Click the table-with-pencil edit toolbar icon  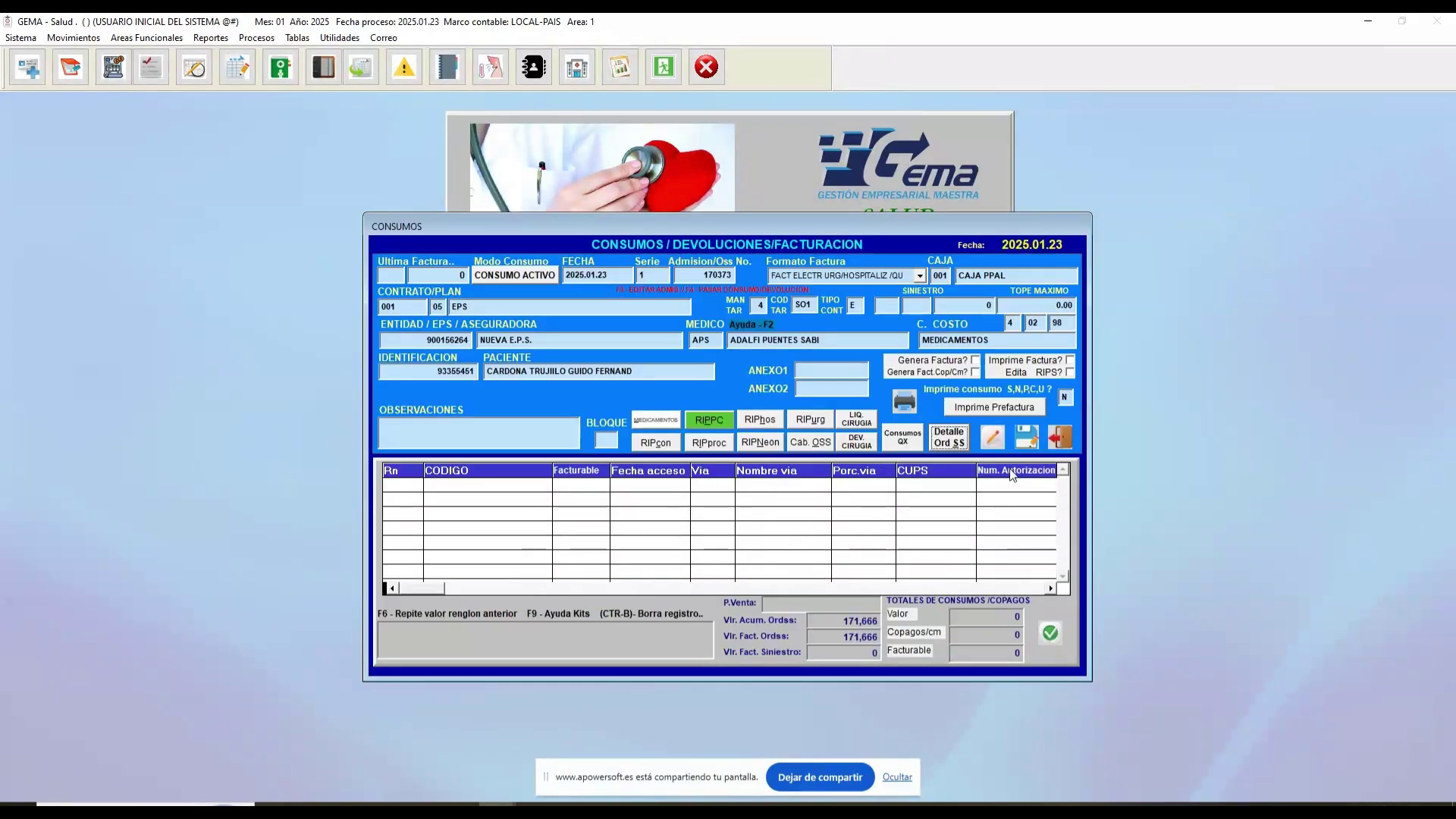237,67
